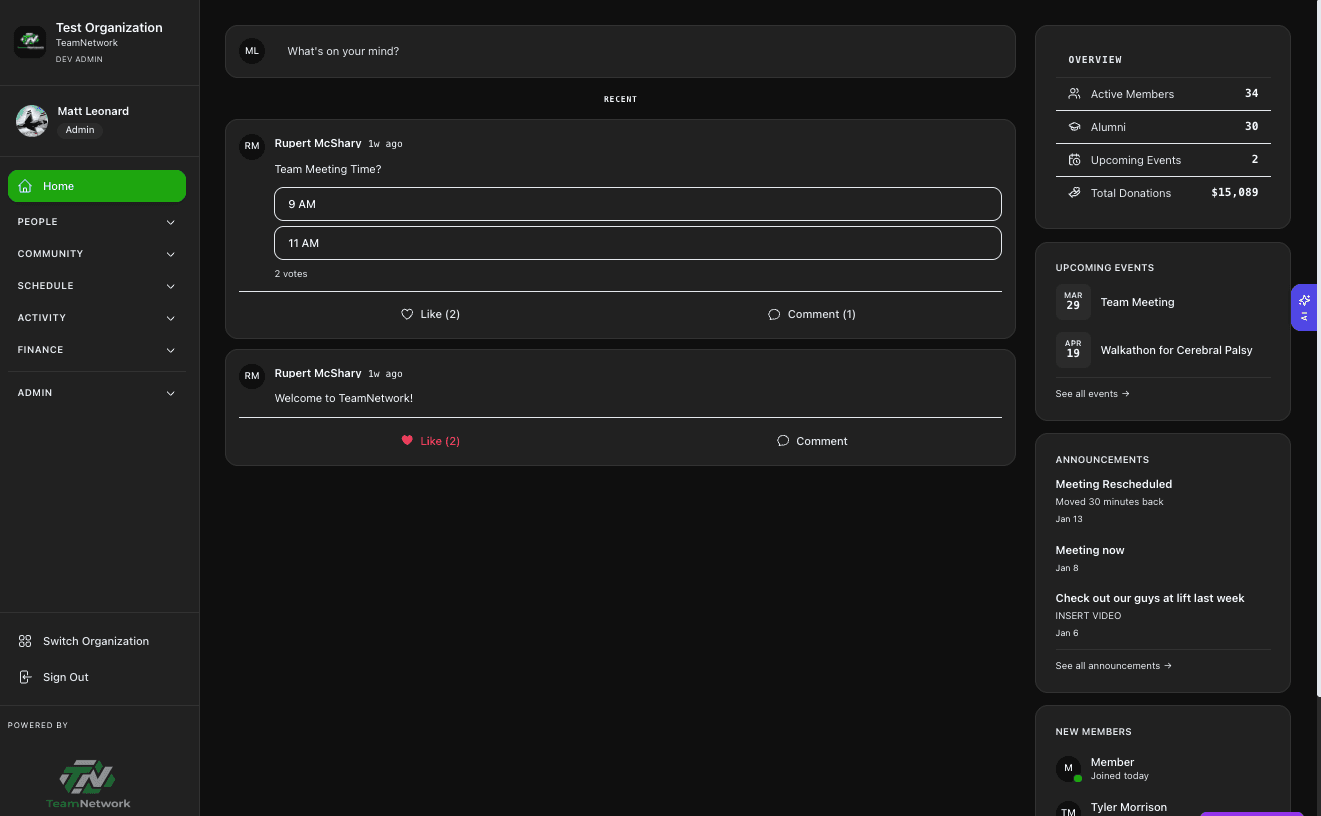Unlike the Welcome to TeamNetwork post
The image size is (1321, 816).
click(x=430, y=441)
